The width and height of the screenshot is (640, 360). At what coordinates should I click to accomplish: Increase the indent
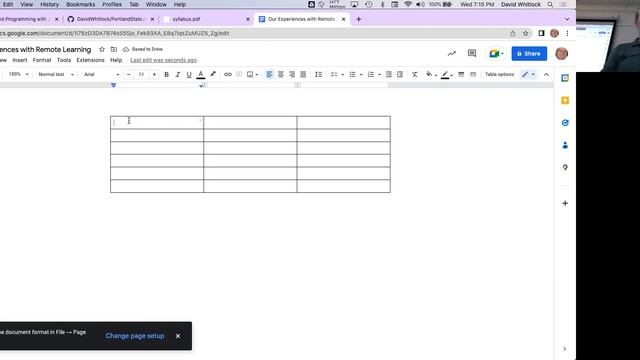click(x=400, y=74)
